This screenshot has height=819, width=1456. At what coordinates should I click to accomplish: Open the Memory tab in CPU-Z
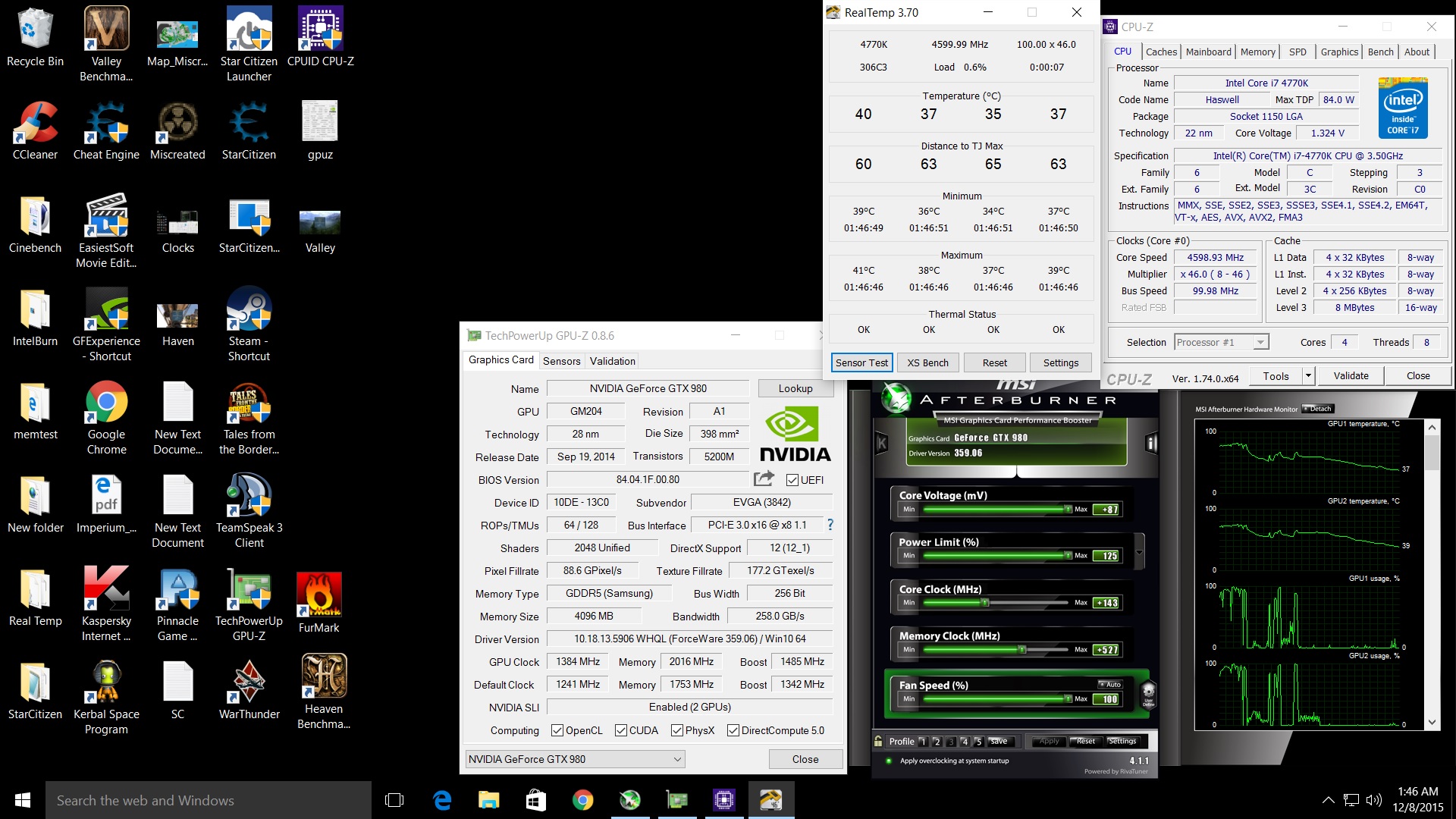tap(1257, 52)
